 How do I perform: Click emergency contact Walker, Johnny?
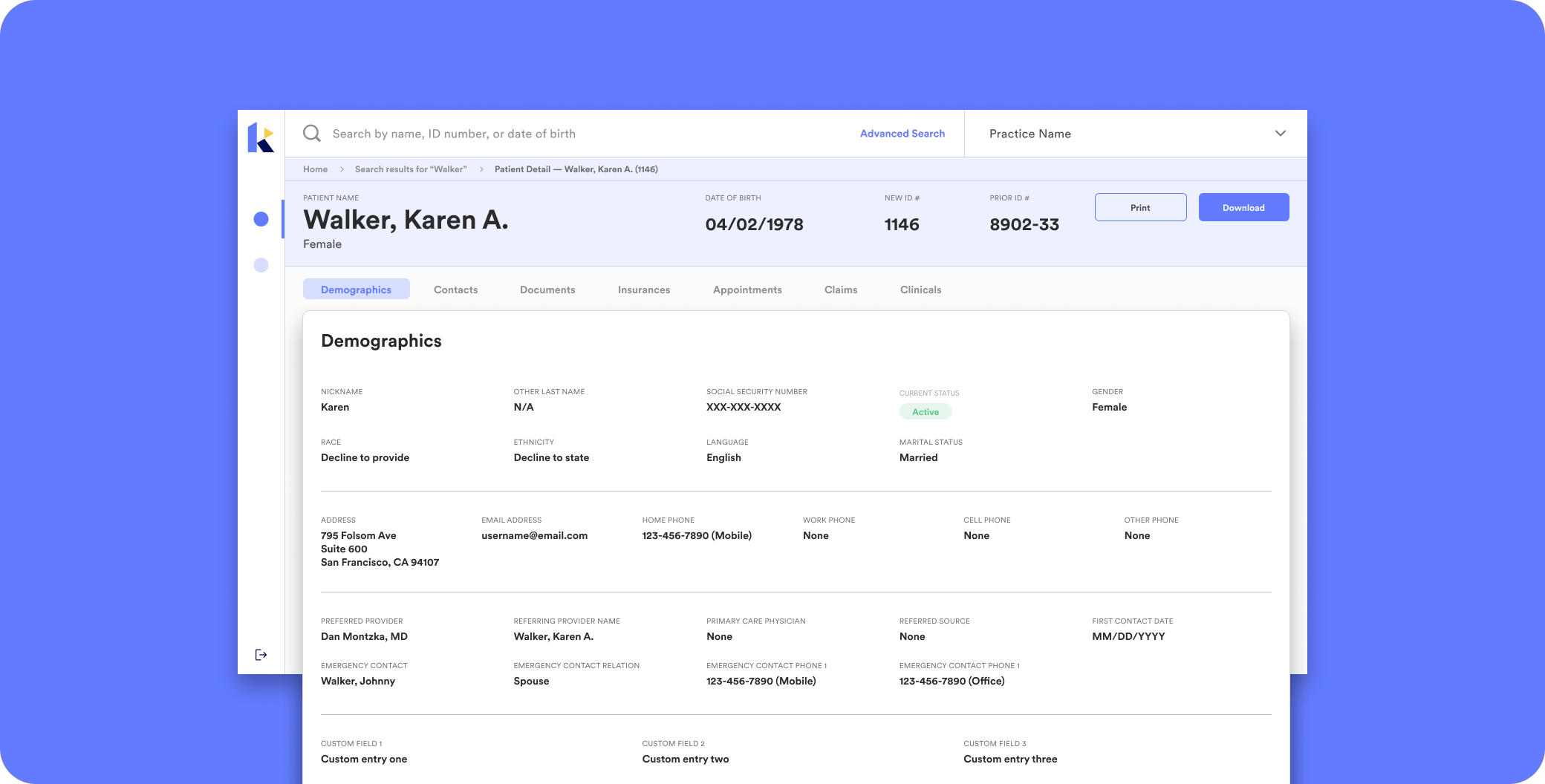[358, 681]
